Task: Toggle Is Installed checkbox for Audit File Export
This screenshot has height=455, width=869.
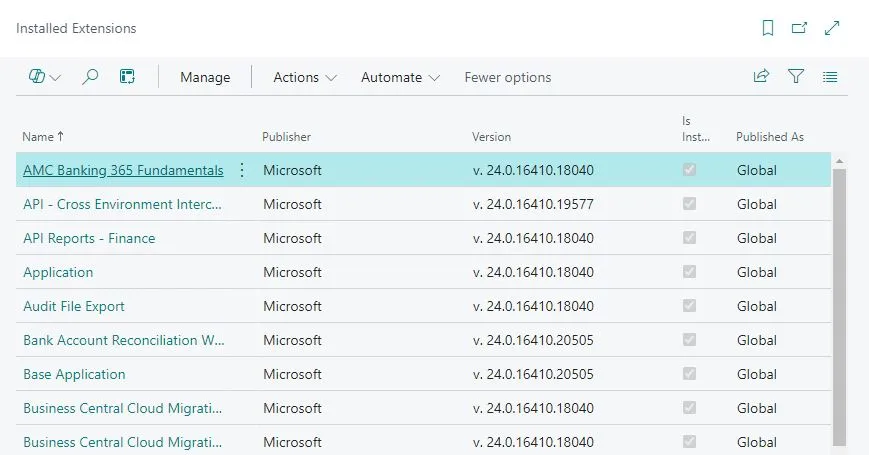Action: [x=689, y=305]
